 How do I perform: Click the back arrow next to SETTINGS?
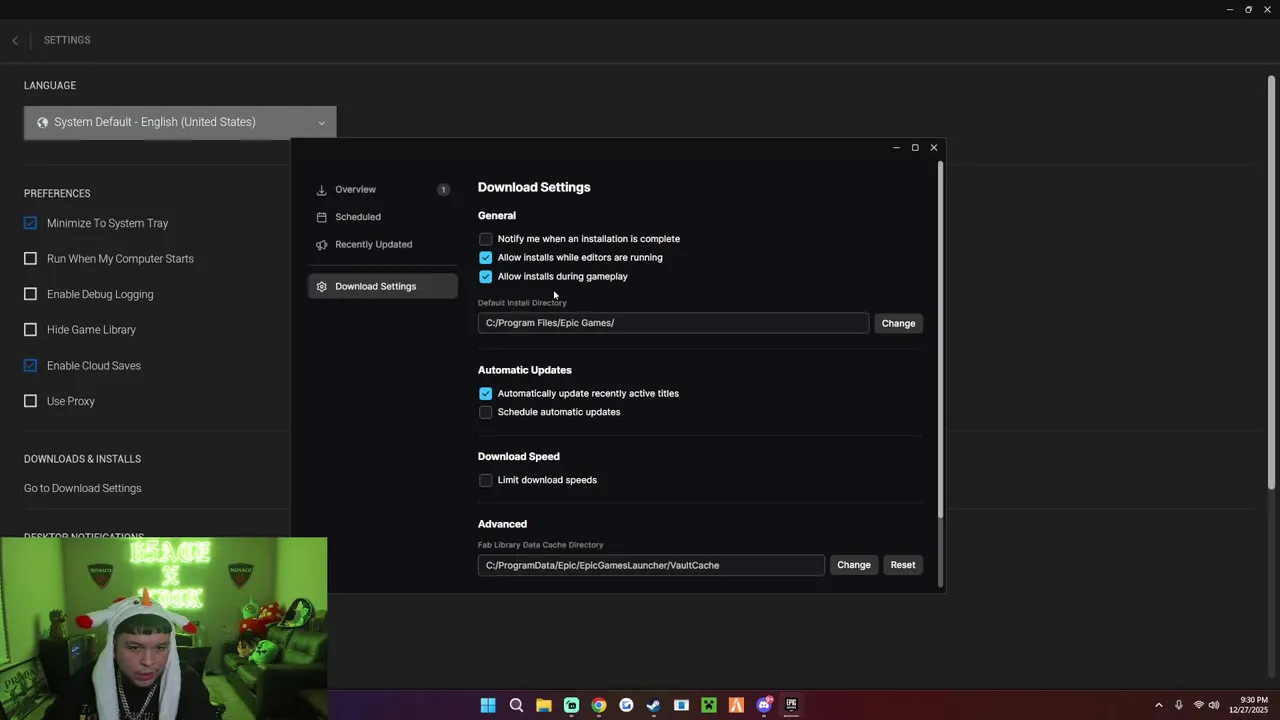[15, 40]
